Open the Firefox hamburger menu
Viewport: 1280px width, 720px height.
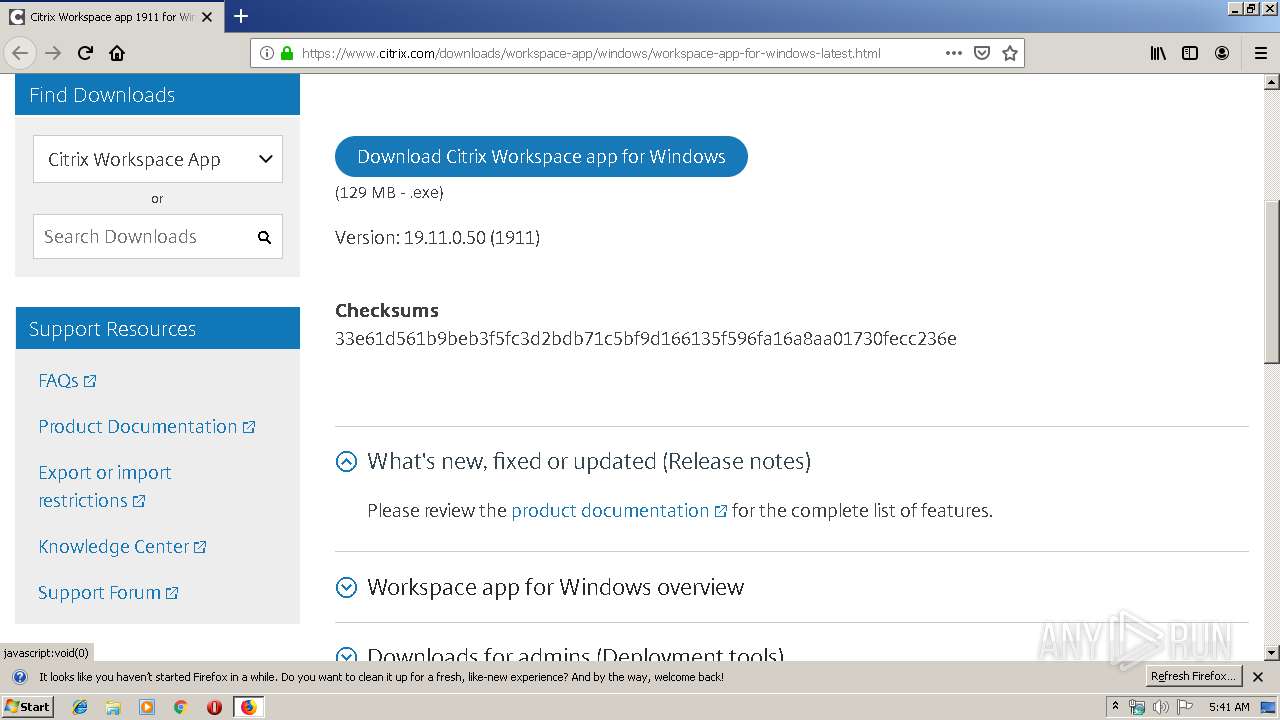tap(1260, 53)
